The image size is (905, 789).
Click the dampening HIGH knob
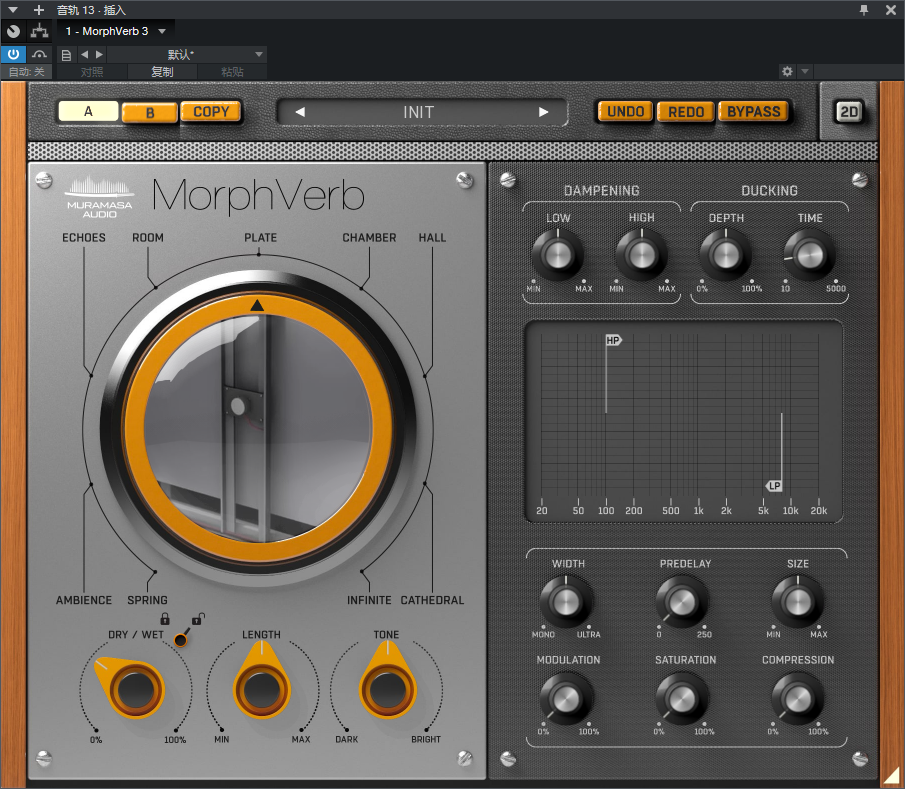[641, 255]
